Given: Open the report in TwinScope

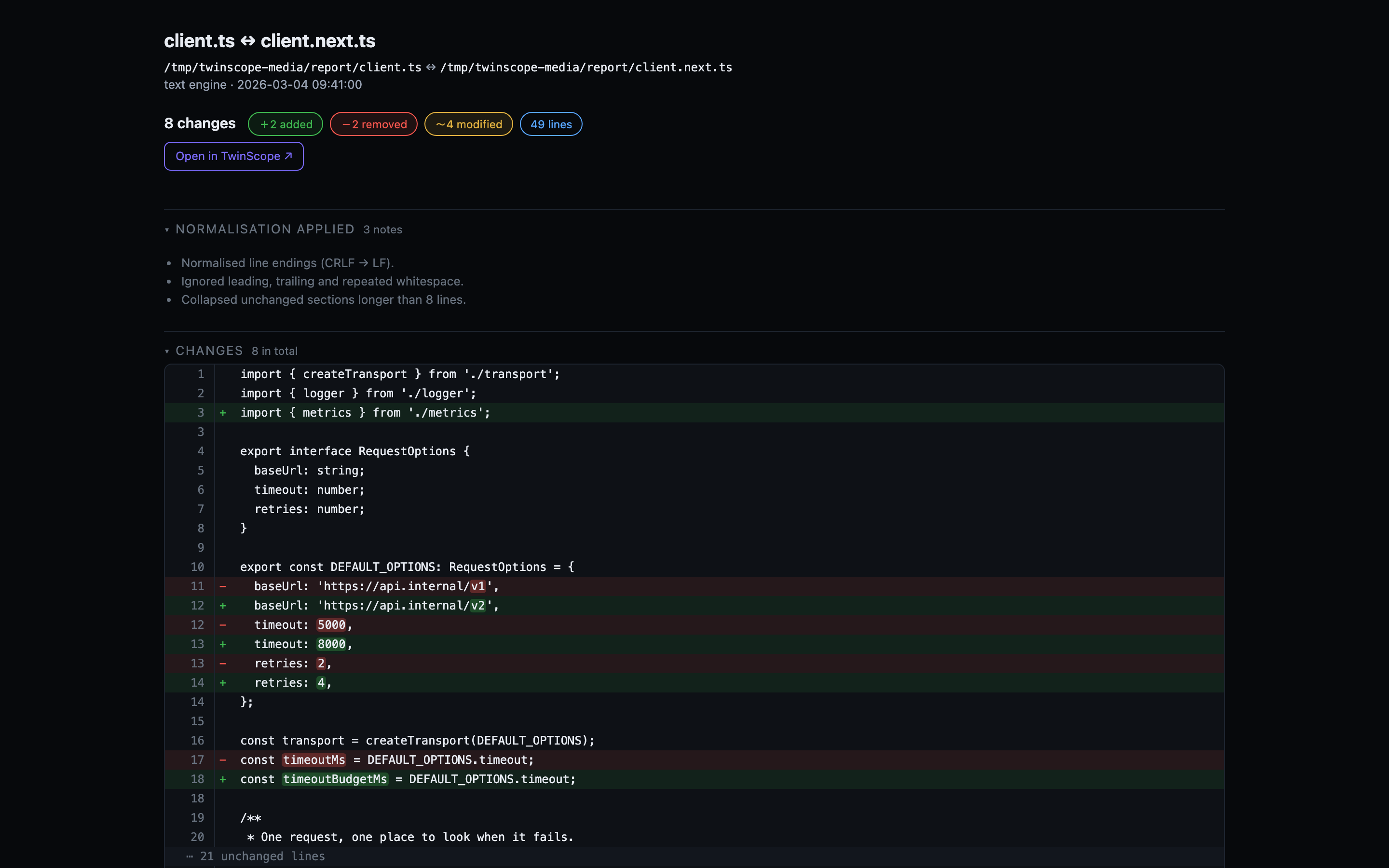Looking at the screenshot, I should (233, 156).
